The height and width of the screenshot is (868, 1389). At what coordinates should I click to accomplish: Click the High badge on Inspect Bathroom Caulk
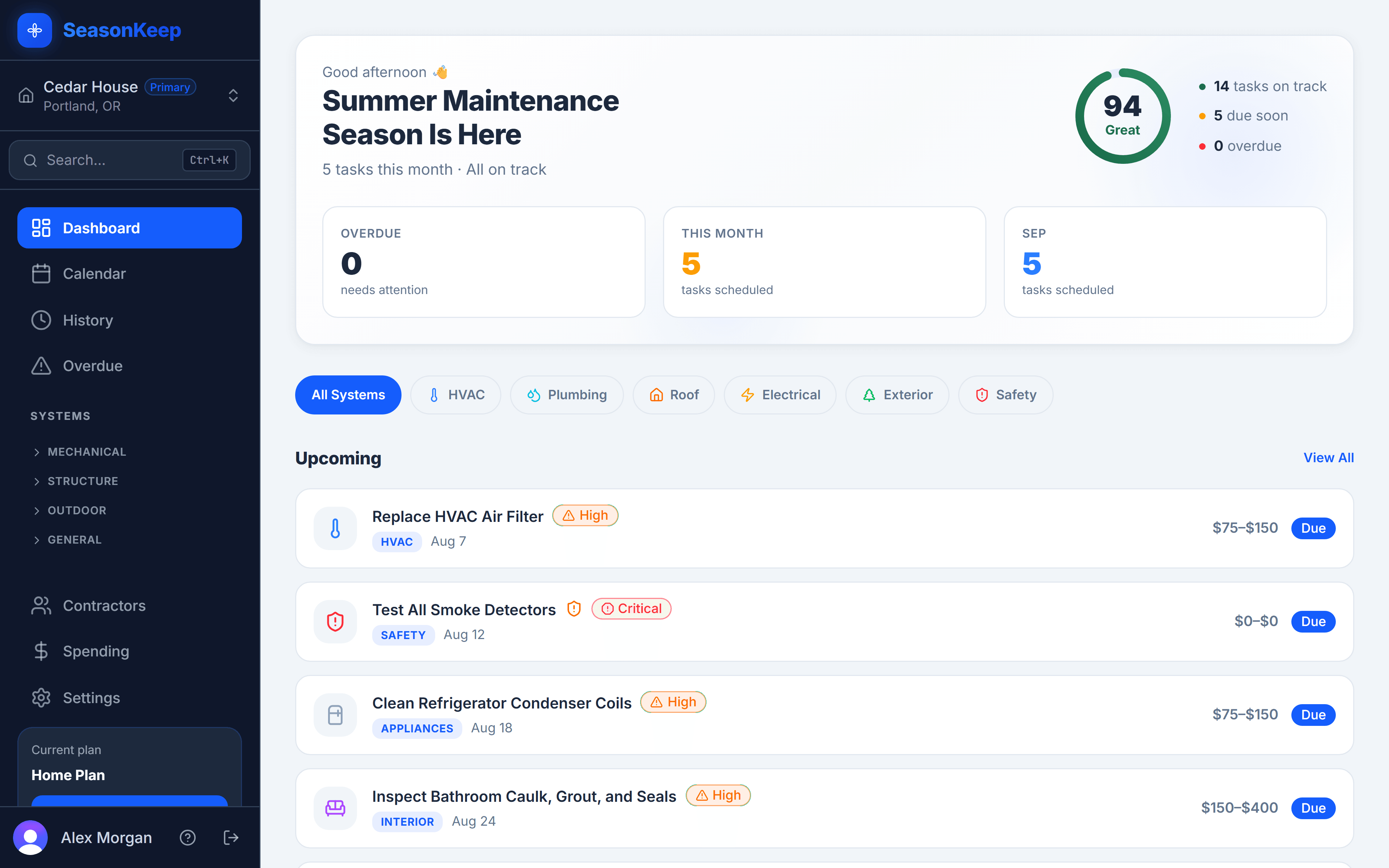click(718, 795)
